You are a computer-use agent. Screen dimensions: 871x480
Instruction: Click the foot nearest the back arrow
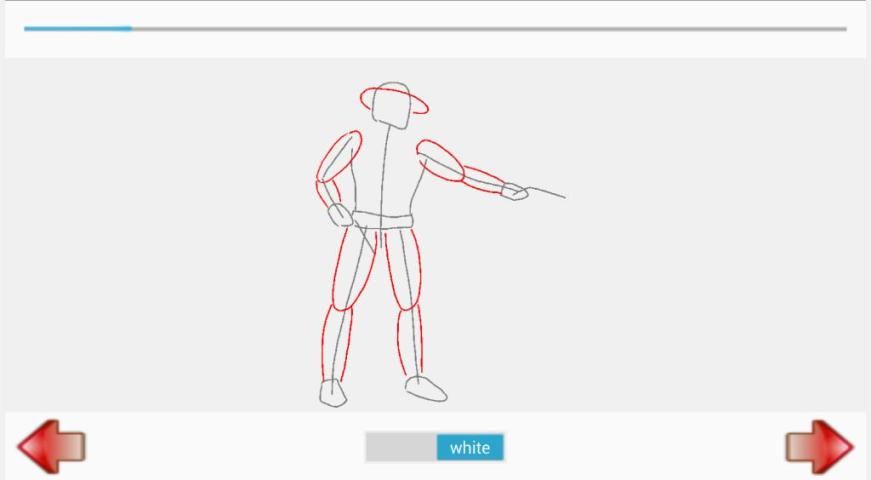click(x=333, y=393)
